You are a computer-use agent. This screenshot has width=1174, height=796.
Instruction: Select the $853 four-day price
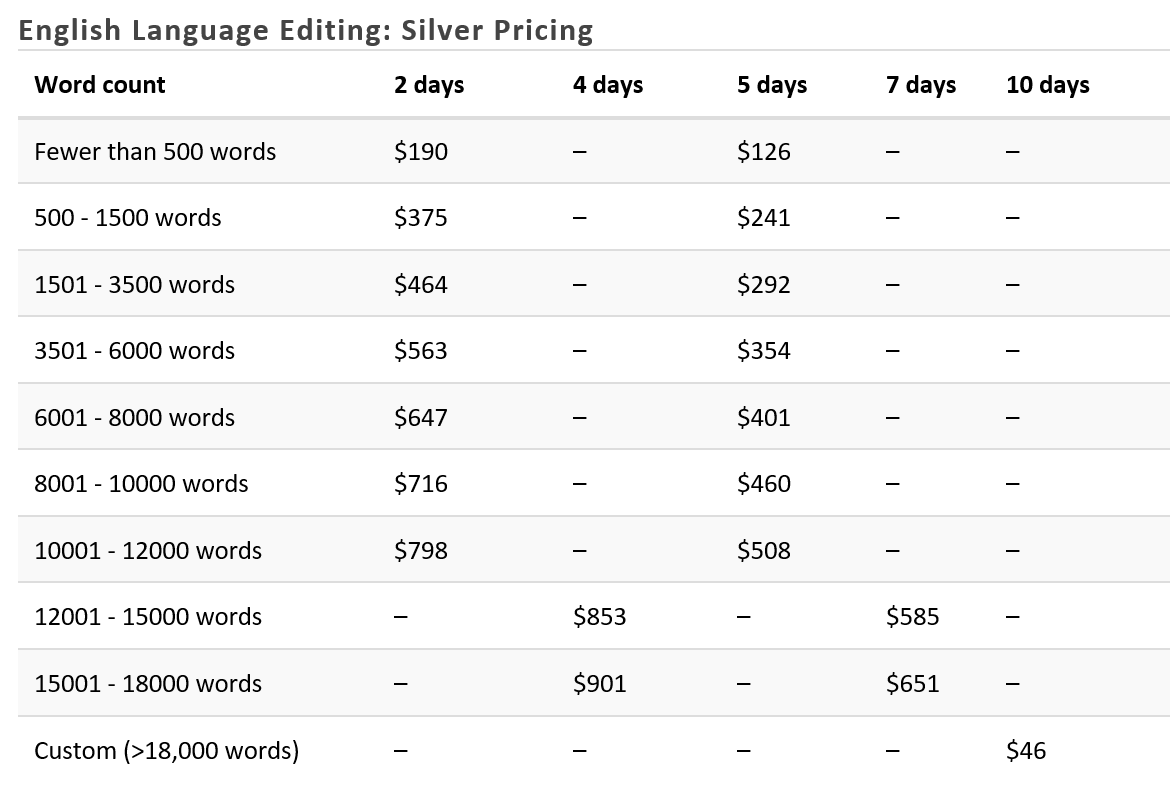(600, 617)
